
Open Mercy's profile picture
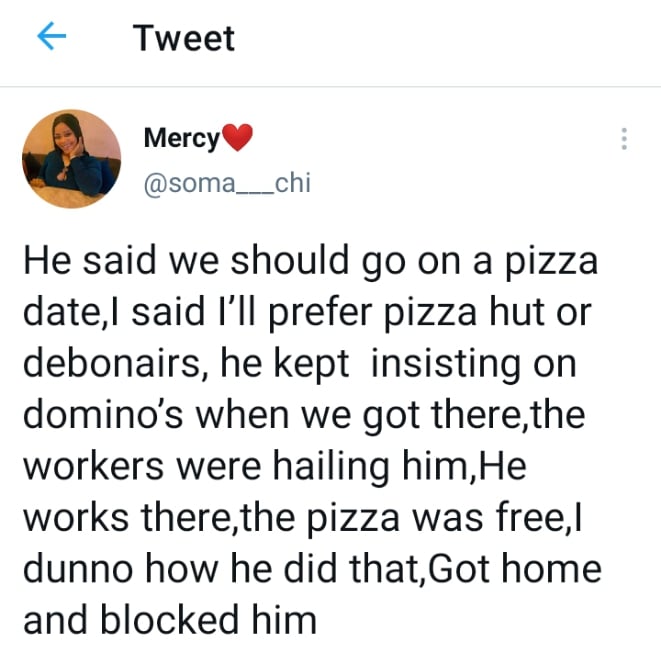pyautogui.click(x=71, y=159)
